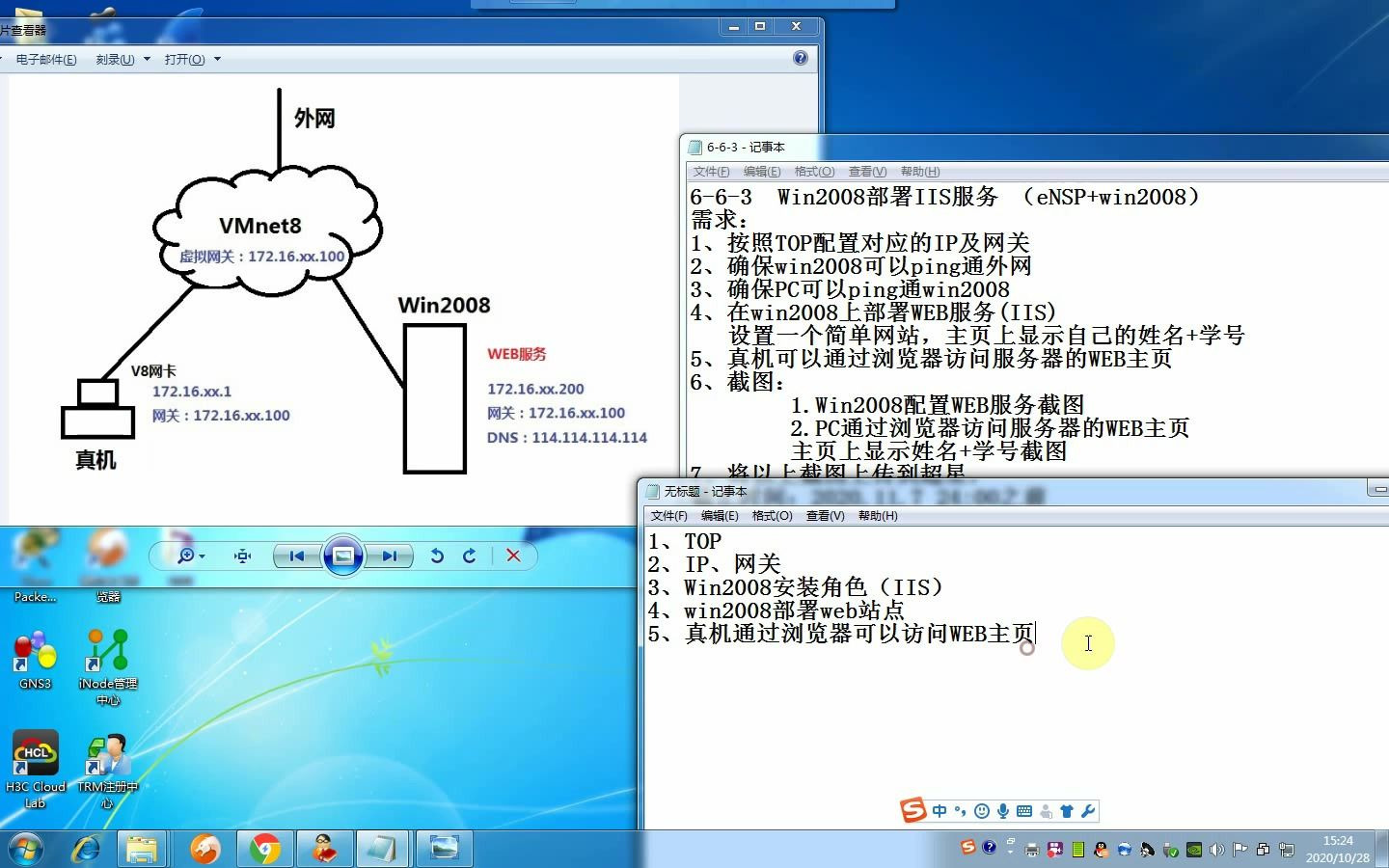Switch to Notepad via taskbar
The image size is (1389, 868).
383,849
